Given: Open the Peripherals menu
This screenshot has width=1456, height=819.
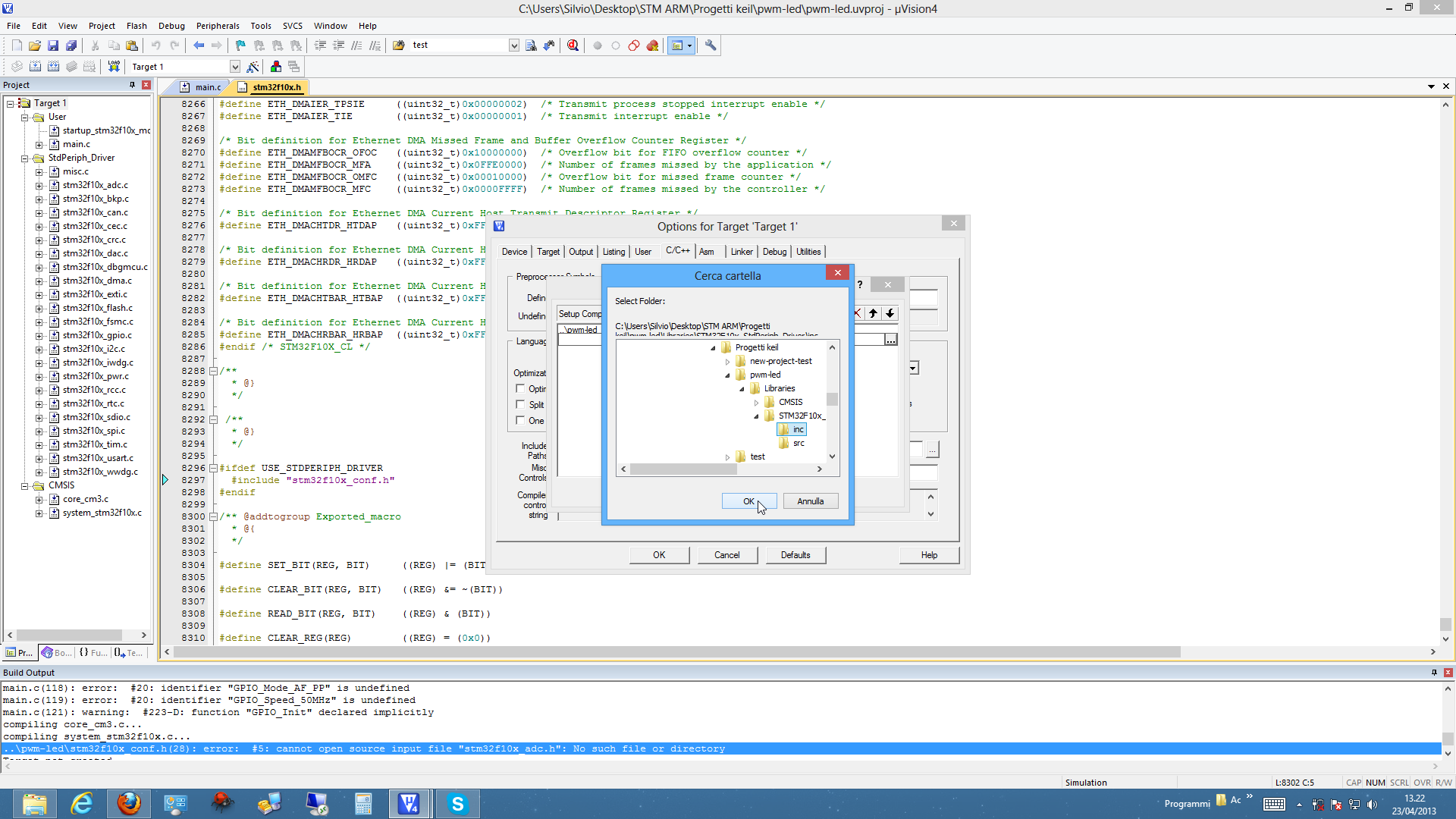Looking at the screenshot, I should coord(218,26).
